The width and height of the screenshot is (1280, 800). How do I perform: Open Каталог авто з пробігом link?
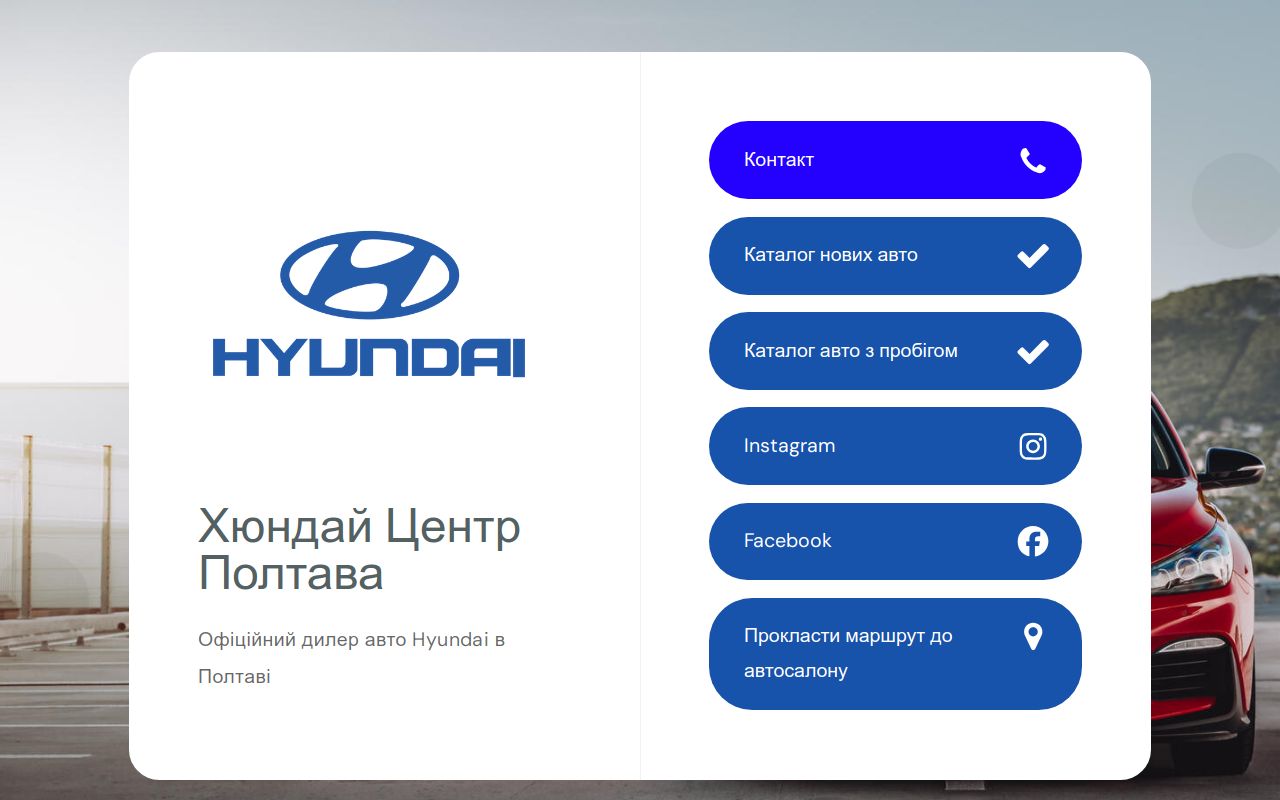[895, 351]
